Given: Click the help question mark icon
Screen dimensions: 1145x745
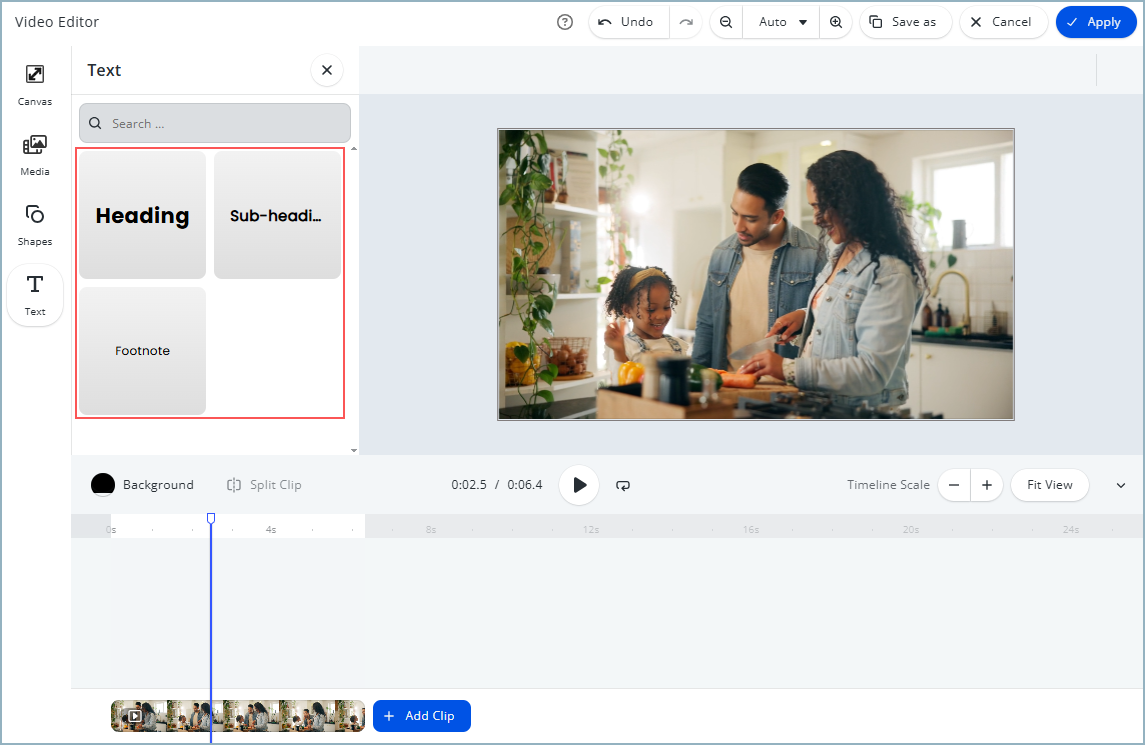Looking at the screenshot, I should pyautogui.click(x=565, y=22).
